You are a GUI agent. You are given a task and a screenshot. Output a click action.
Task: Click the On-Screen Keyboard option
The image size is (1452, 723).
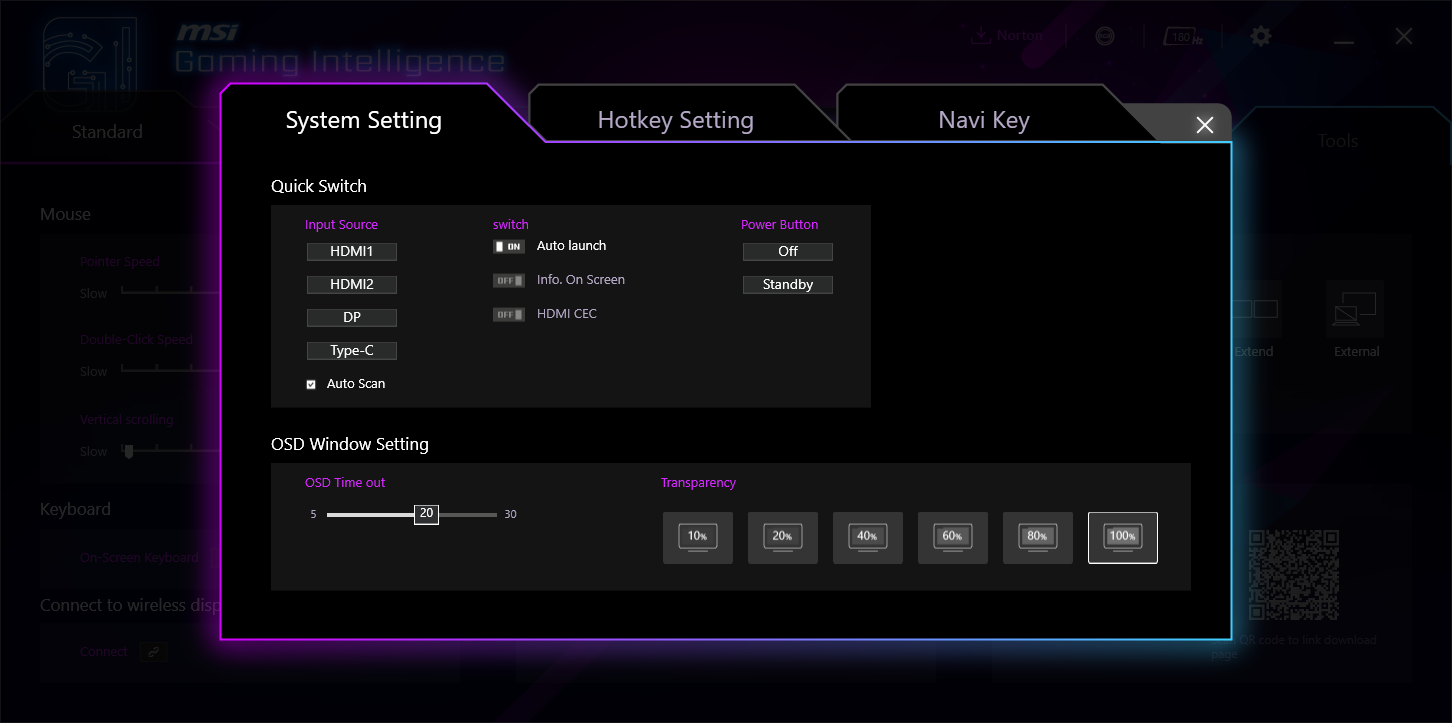point(139,557)
